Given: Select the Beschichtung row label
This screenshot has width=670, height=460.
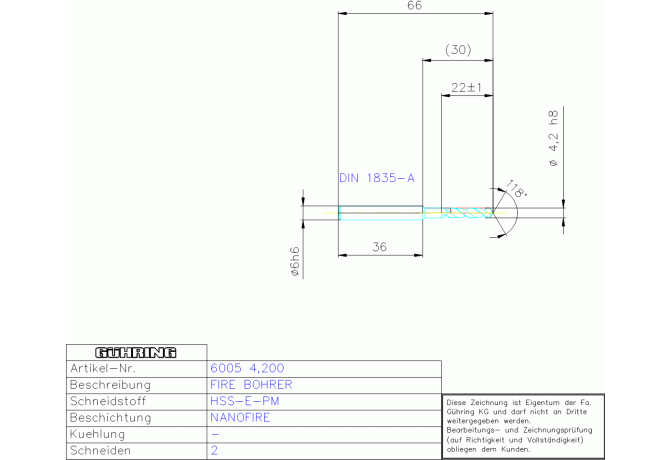Looking at the screenshot, I should [x=110, y=417].
